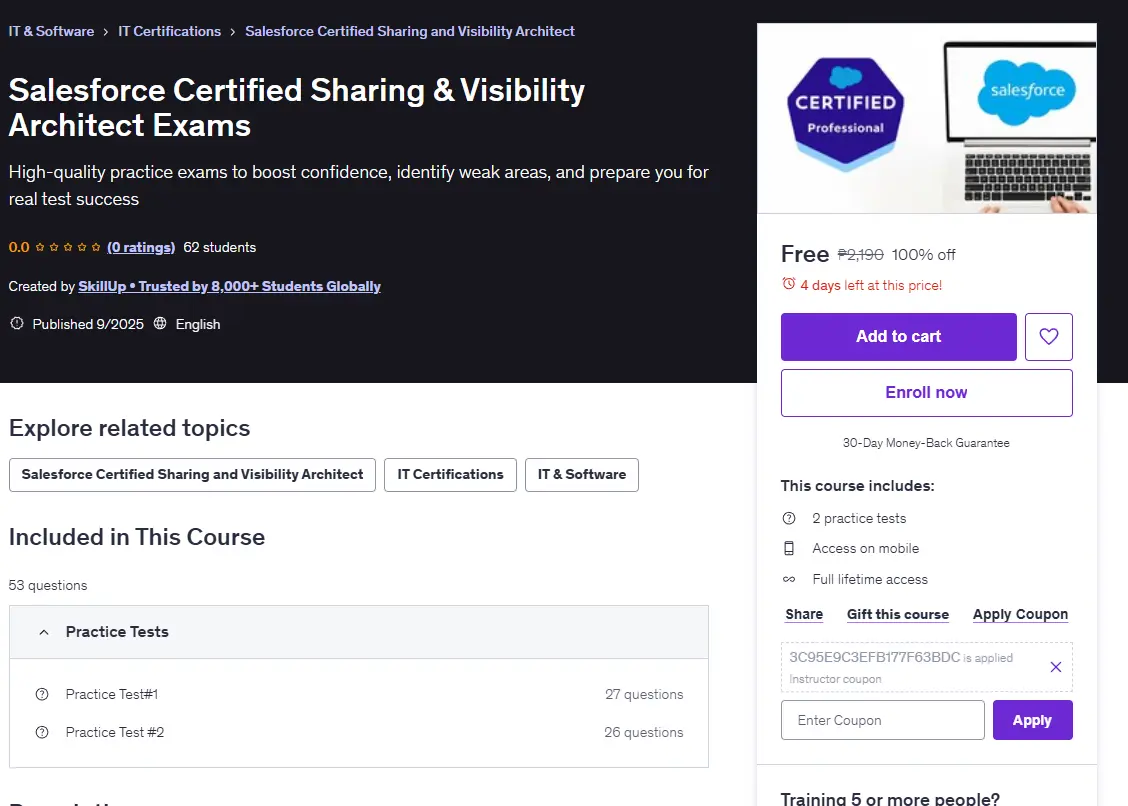Image resolution: width=1128 pixels, height=806 pixels.
Task: Click the practice tests question mark icon
Action: [789, 518]
